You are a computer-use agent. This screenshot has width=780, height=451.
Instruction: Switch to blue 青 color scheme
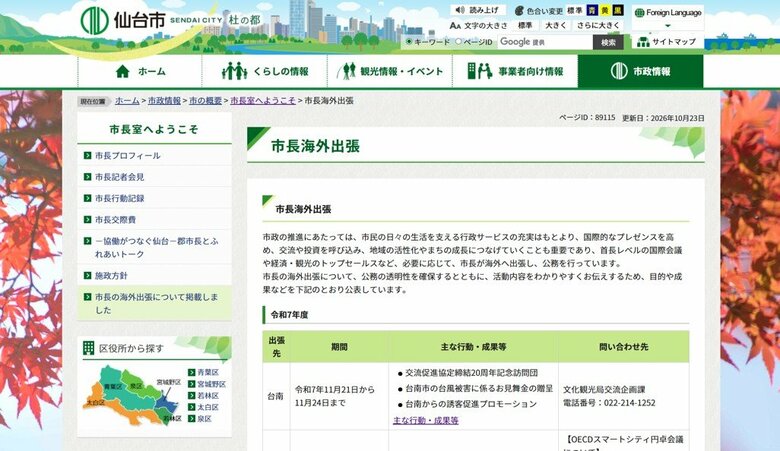coord(592,10)
